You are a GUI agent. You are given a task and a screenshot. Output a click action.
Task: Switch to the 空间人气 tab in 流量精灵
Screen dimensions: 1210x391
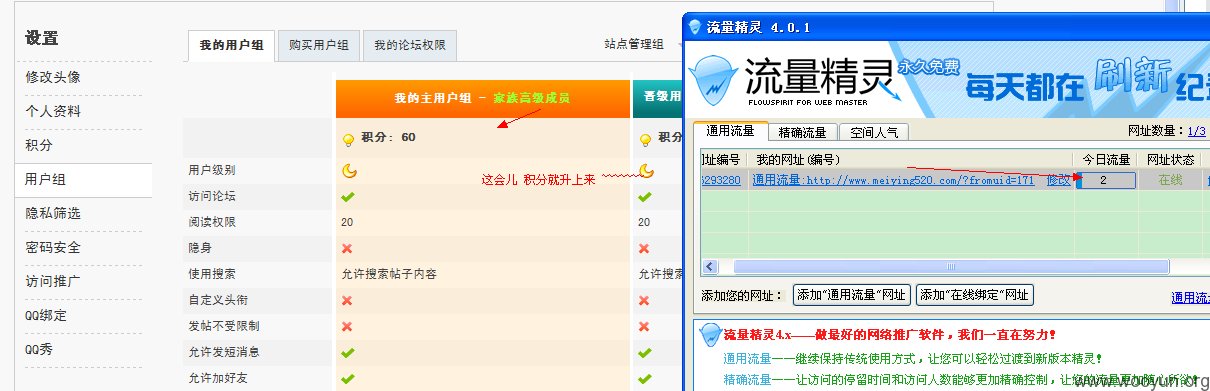click(x=874, y=132)
